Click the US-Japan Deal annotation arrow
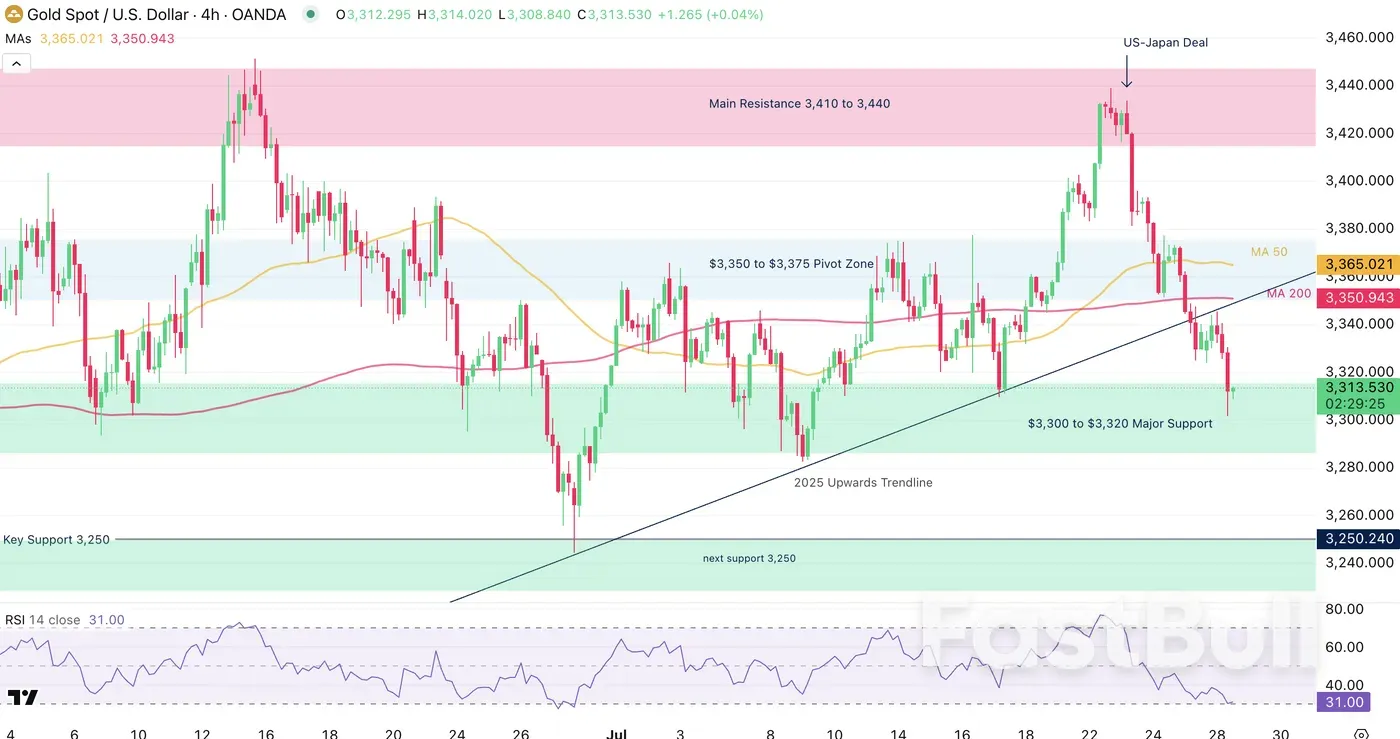The width and height of the screenshot is (1400, 739). click(x=1127, y=72)
